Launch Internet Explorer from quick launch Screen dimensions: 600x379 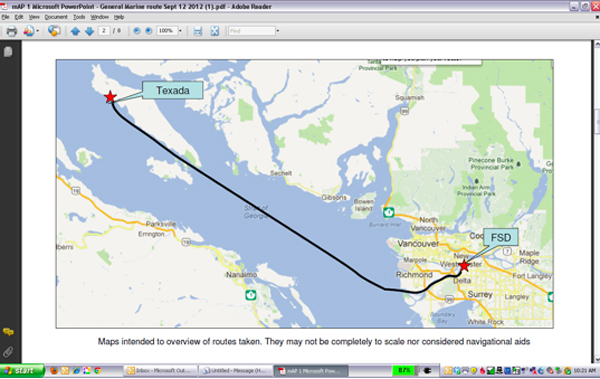click(76, 371)
